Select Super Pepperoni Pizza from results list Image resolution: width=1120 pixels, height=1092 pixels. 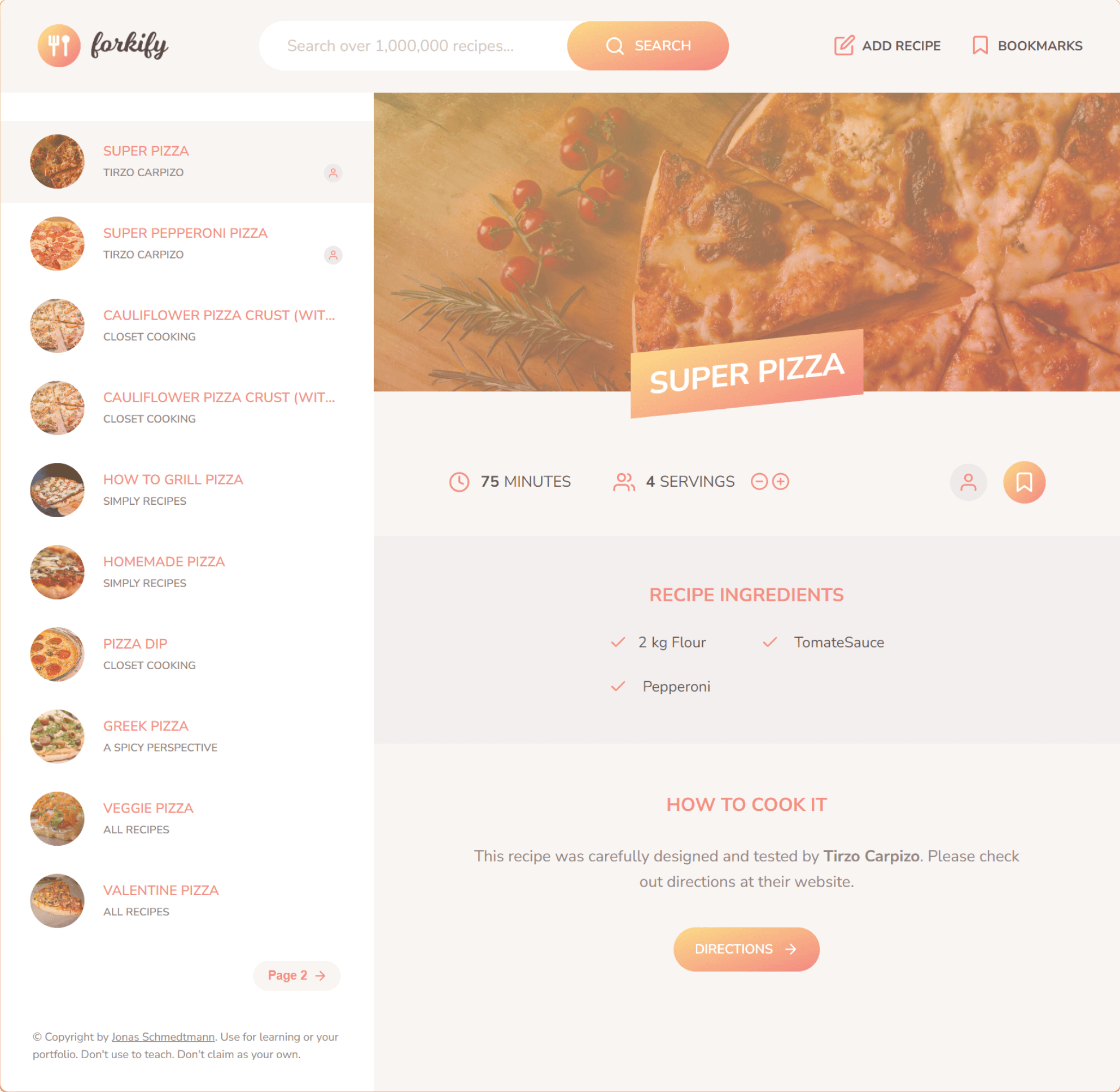tap(186, 243)
